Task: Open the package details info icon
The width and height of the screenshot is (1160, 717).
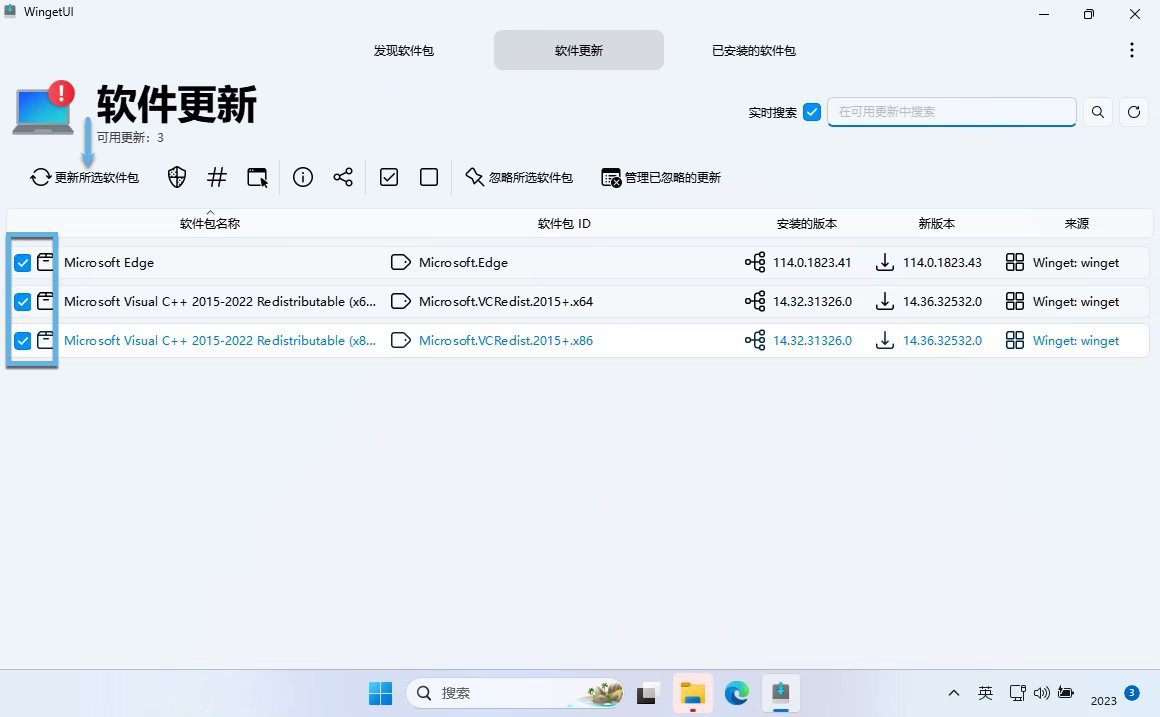Action: click(x=303, y=178)
